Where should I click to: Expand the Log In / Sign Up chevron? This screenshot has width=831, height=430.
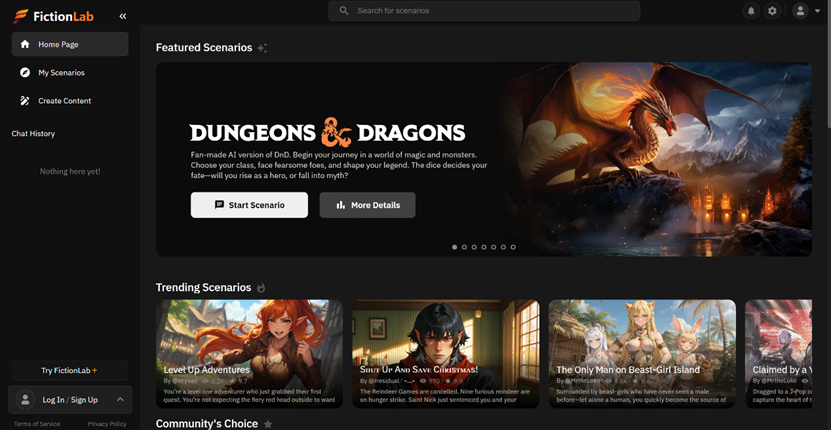tap(120, 400)
